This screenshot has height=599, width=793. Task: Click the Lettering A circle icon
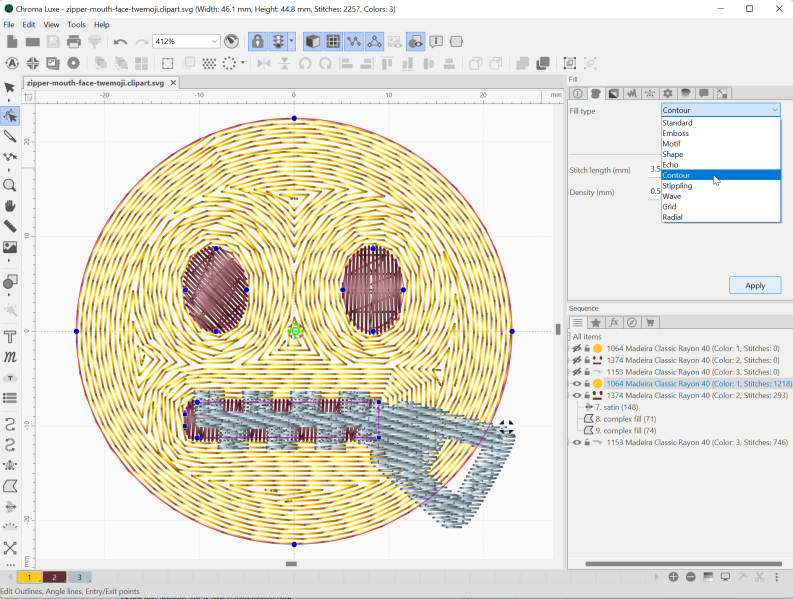12,63
